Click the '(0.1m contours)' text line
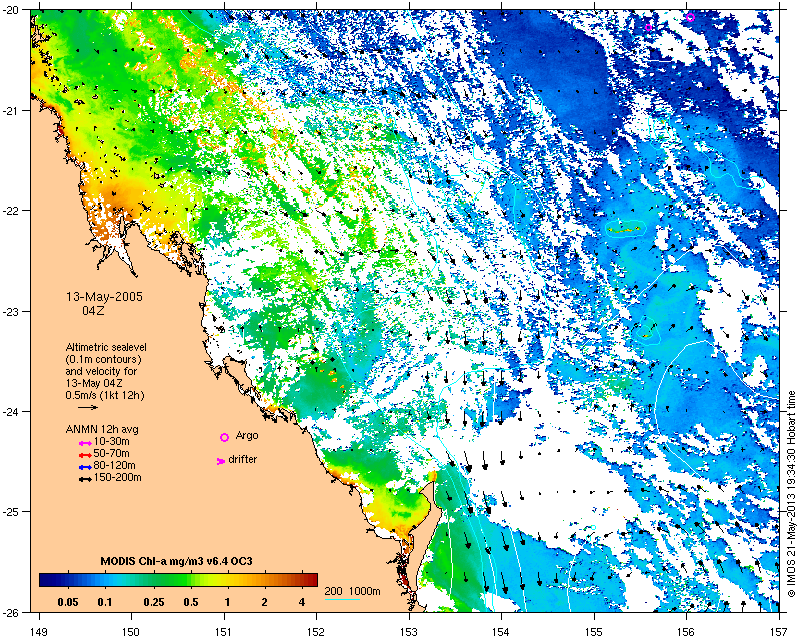Screen dimensions: 800x640 [x=104, y=359]
